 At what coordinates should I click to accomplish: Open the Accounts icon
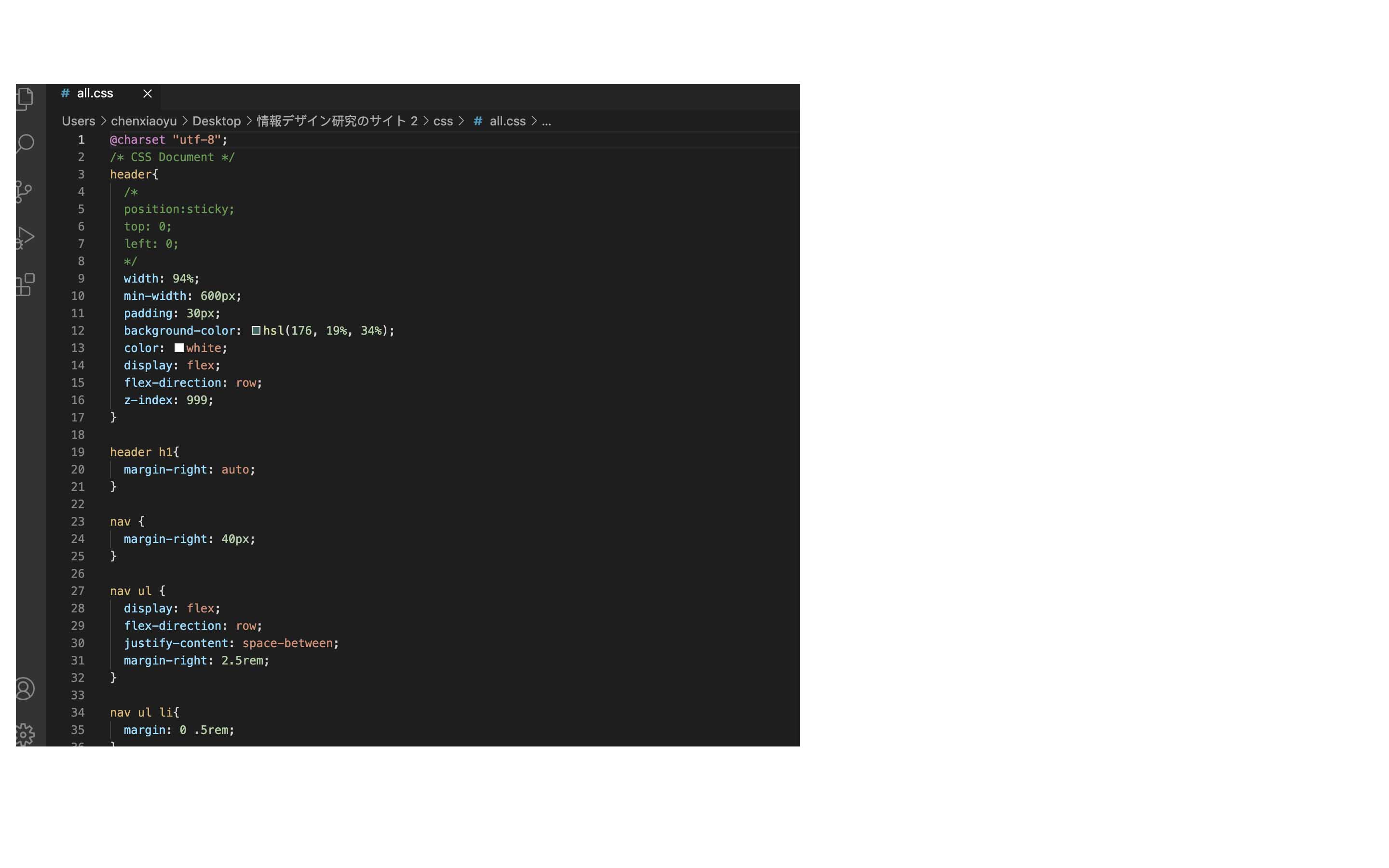pos(25,688)
